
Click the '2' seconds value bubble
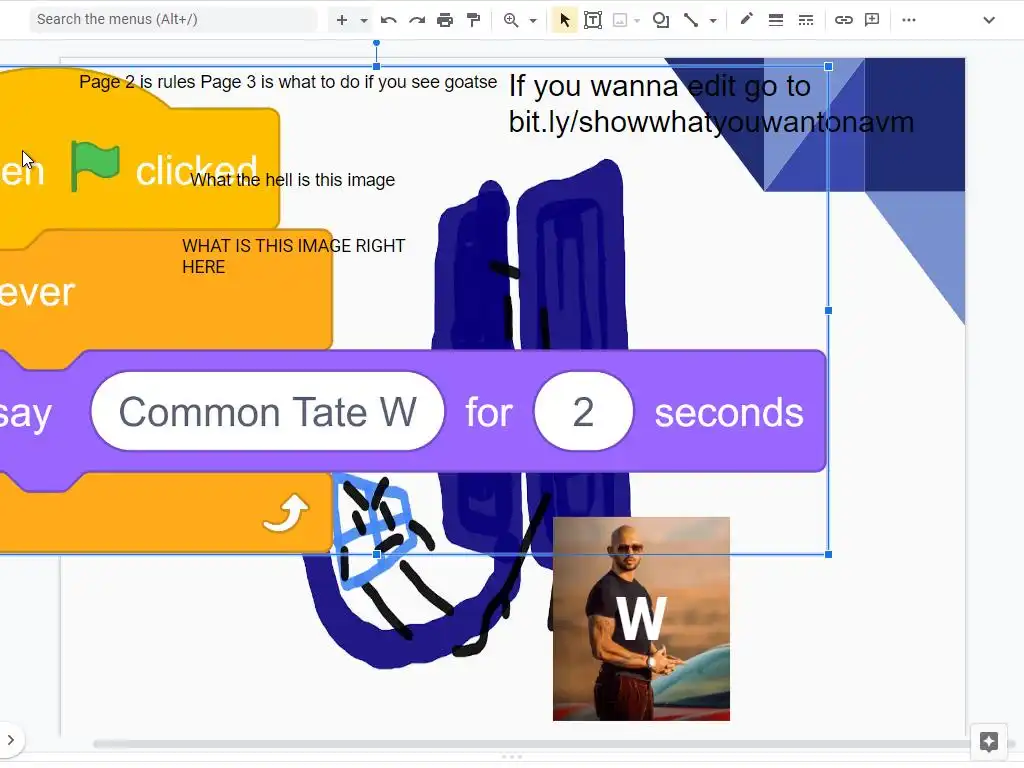(x=583, y=411)
